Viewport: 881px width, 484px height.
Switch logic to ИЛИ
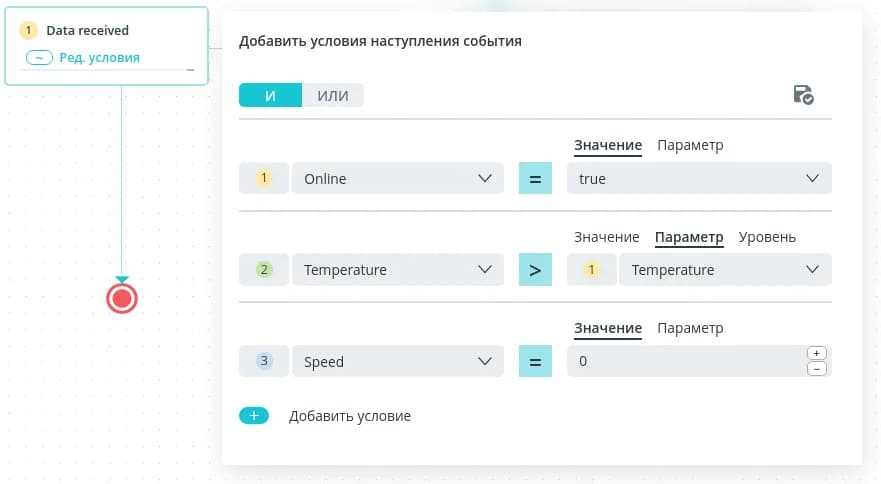pyautogui.click(x=332, y=95)
